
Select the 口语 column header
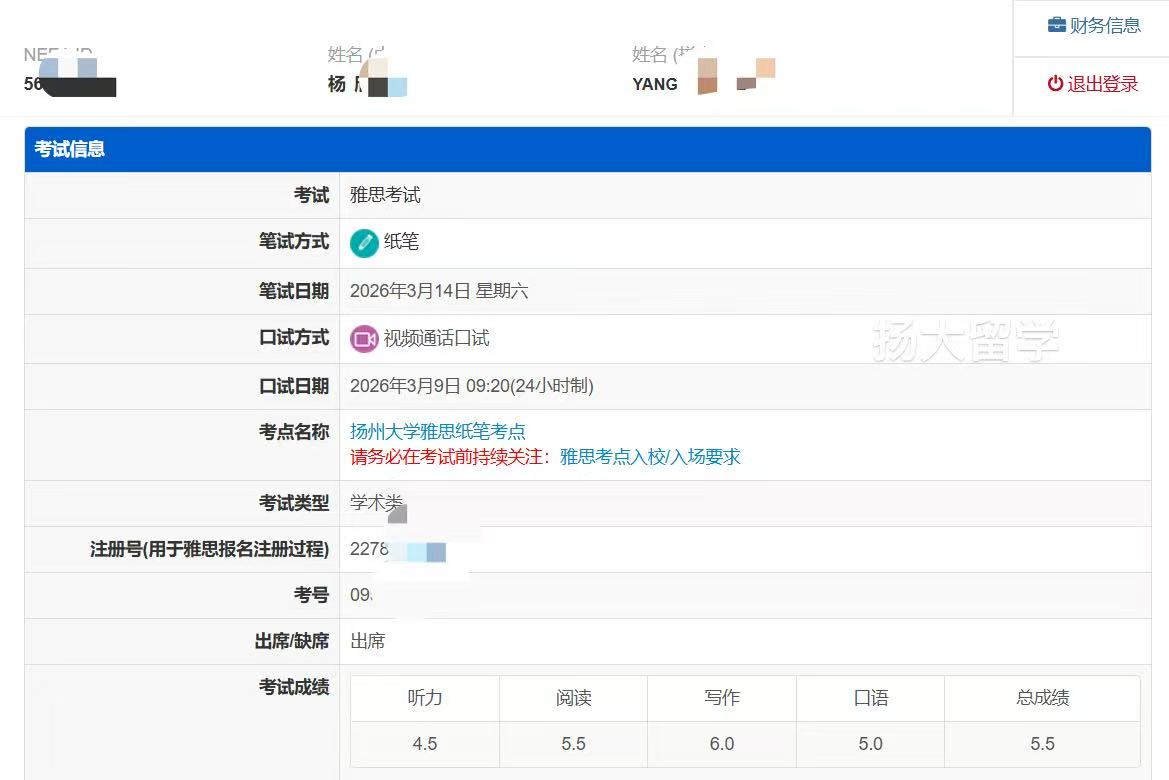[x=870, y=698]
